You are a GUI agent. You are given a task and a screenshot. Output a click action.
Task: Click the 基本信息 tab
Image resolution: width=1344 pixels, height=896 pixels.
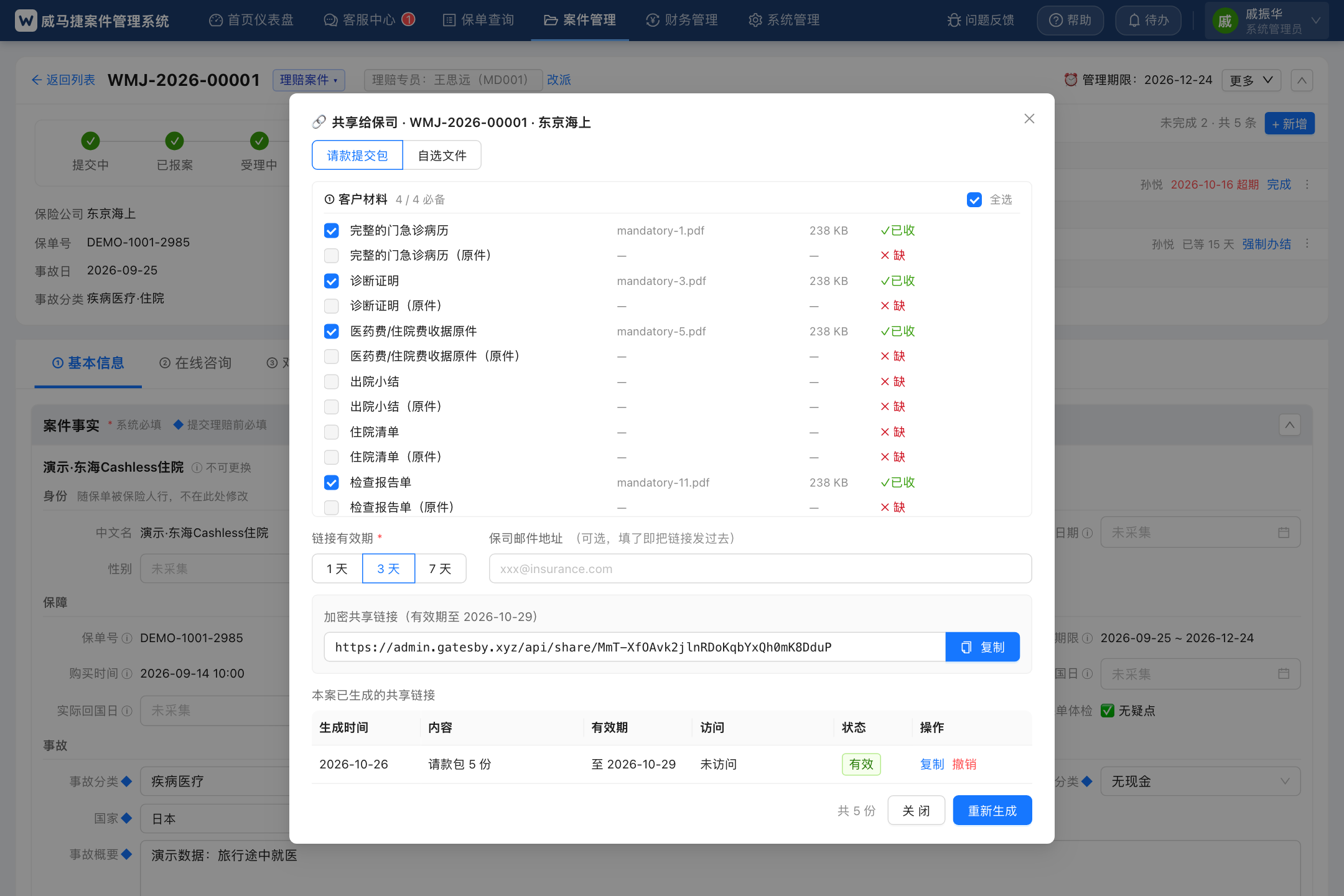[88, 363]
